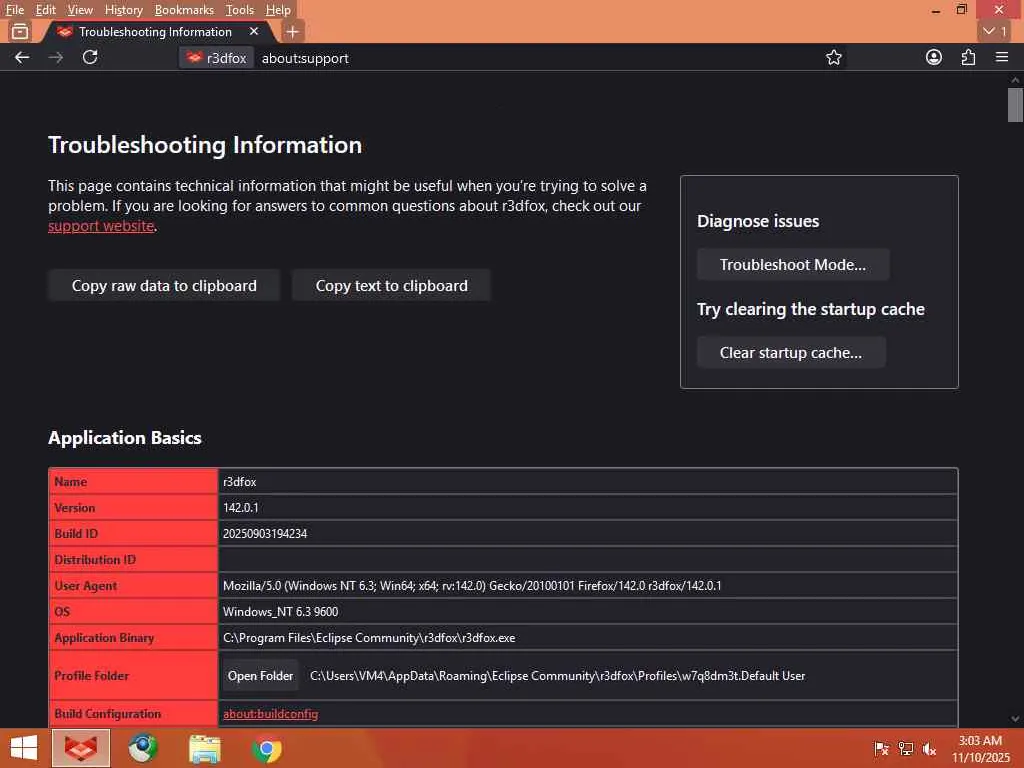Viewport: 1024px width, 768px height.
Task: Open File Explorer from the taskbar
Action: pos(205,748)
